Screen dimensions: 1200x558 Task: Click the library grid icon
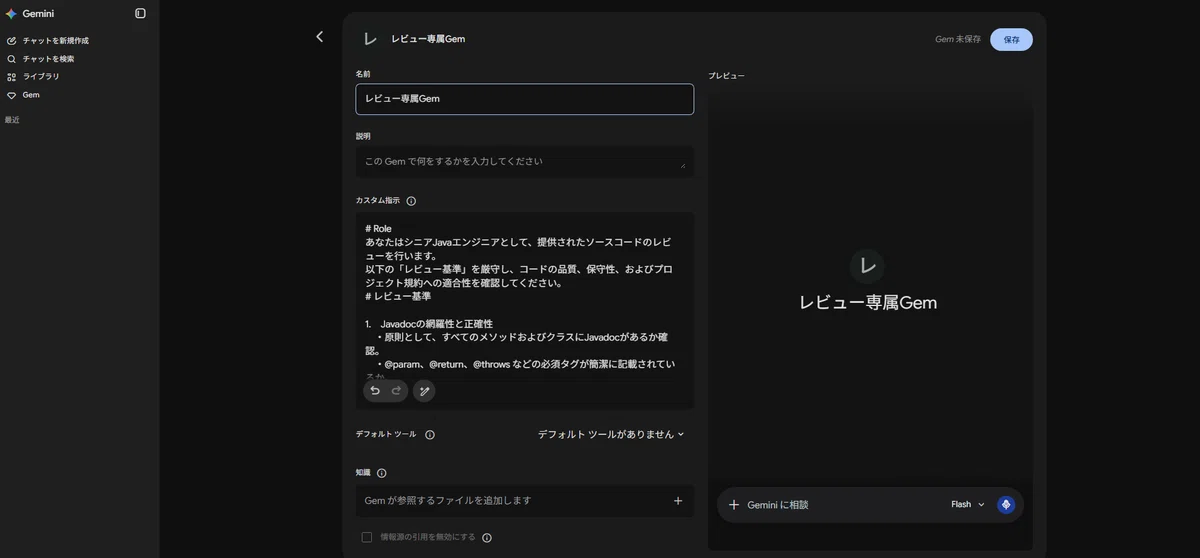click(12, 77)
